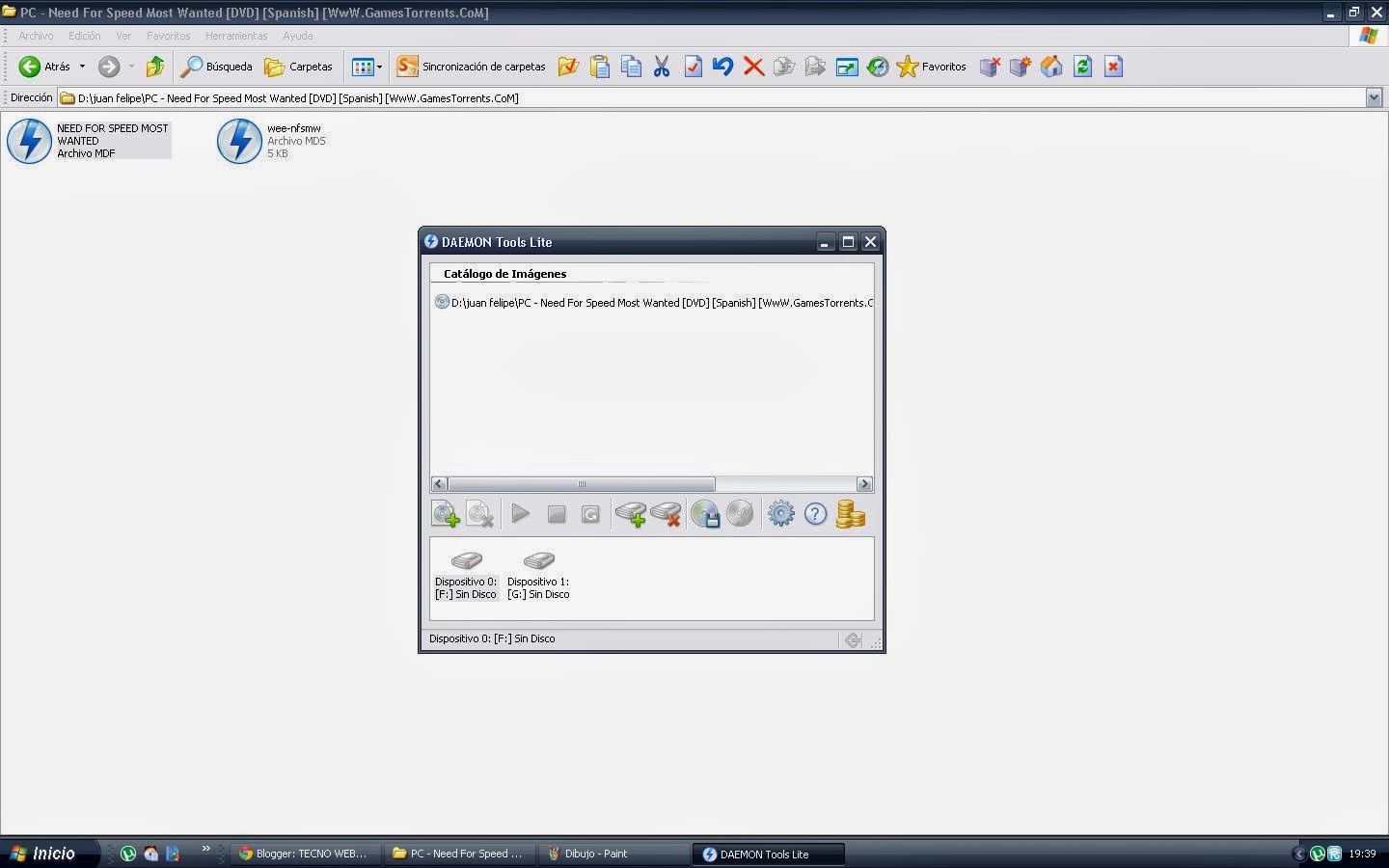Switch to Dibujo - Paint taskbar button
The width and height of the screenshot is (1389, 868).
613,854
